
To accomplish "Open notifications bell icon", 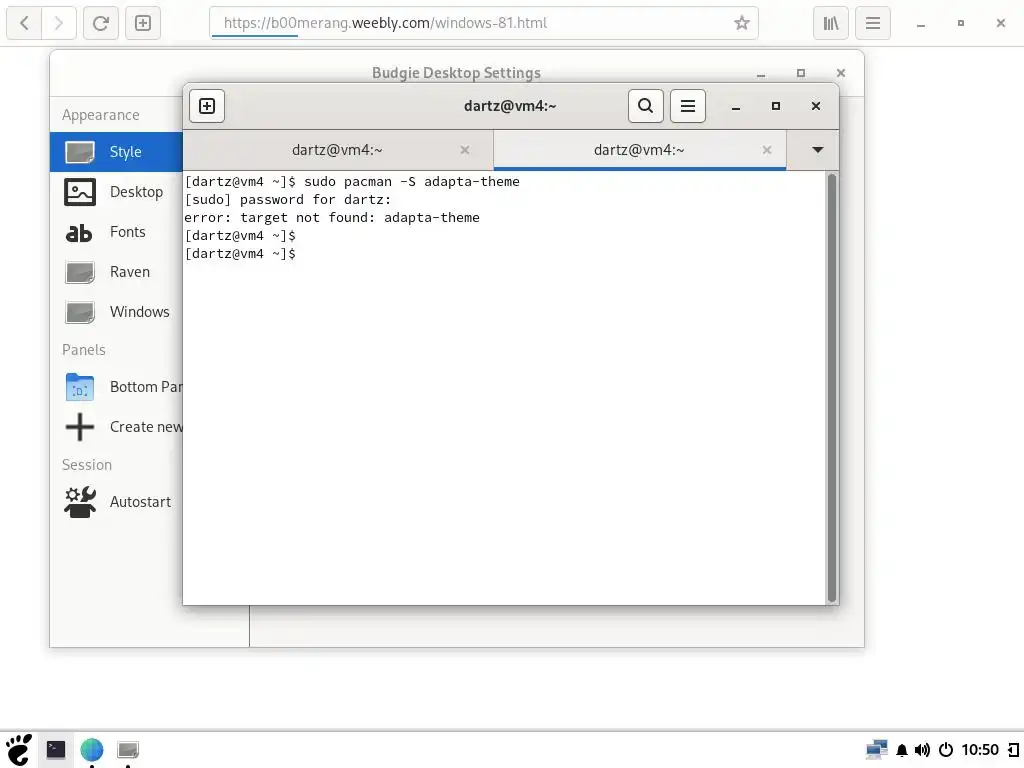I will 902,750.
